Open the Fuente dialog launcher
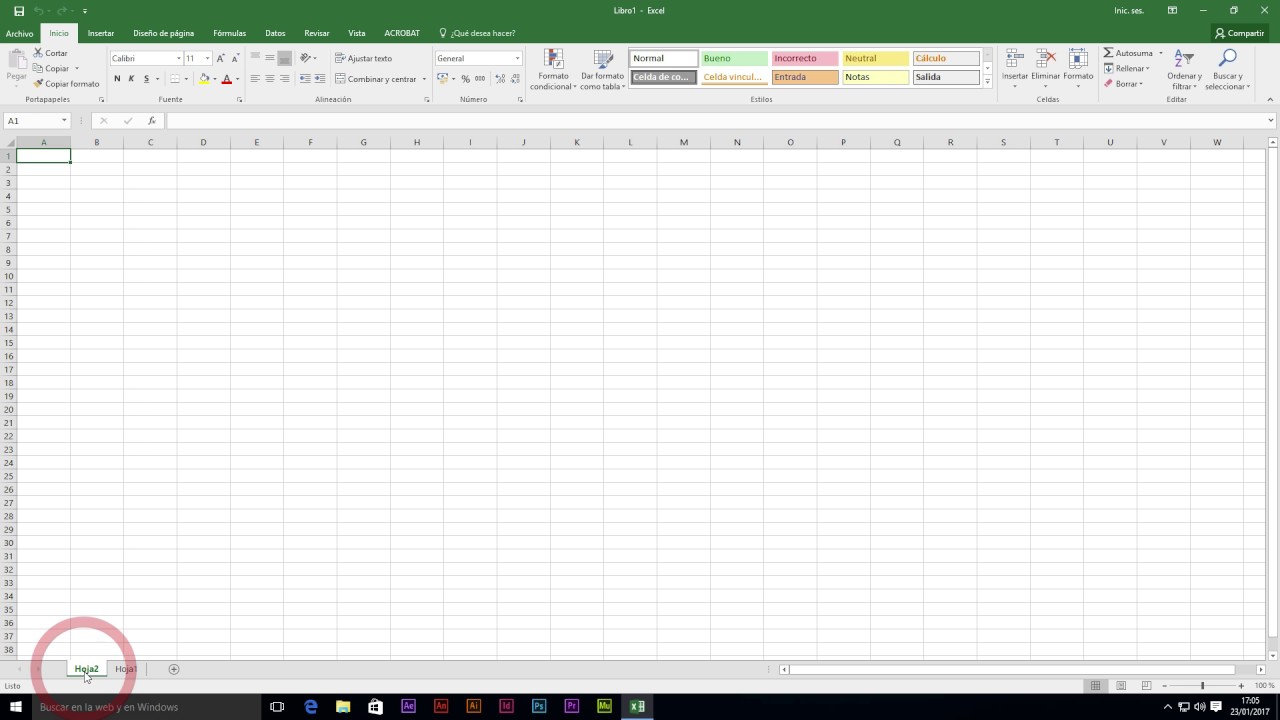The image size is (1280, 720). pos(239,100)
